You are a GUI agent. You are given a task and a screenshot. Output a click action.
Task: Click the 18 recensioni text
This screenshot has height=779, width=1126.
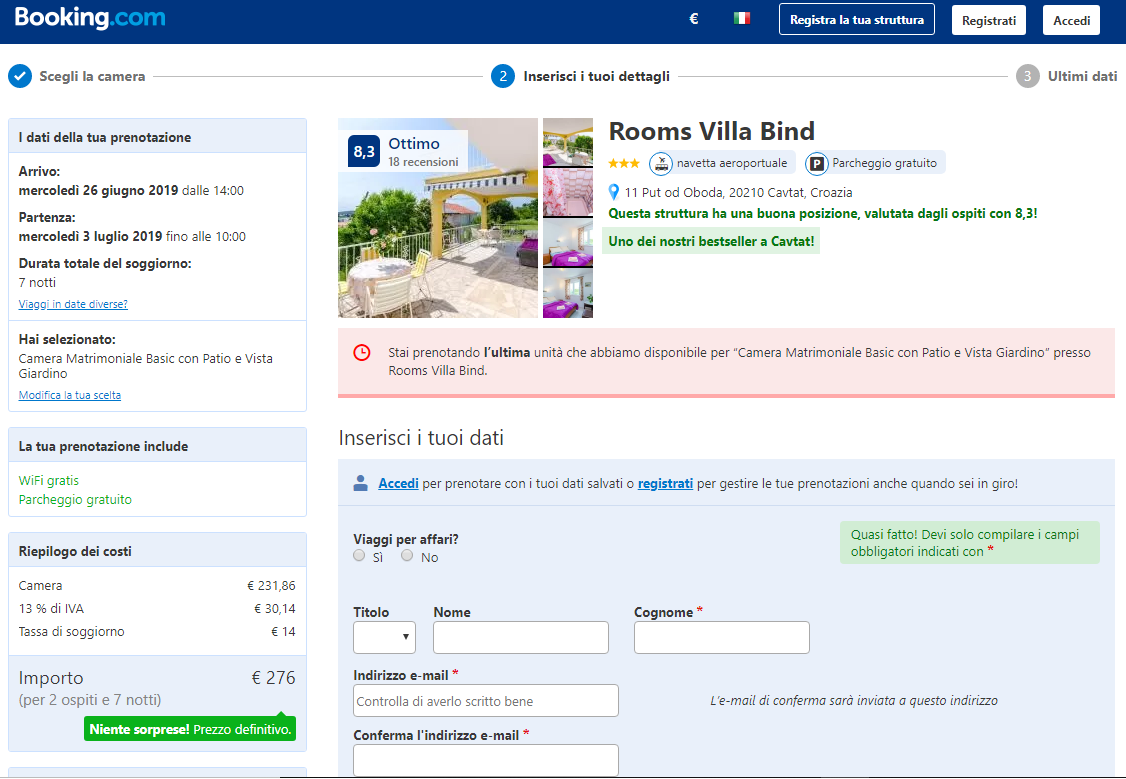click(424, 162)
